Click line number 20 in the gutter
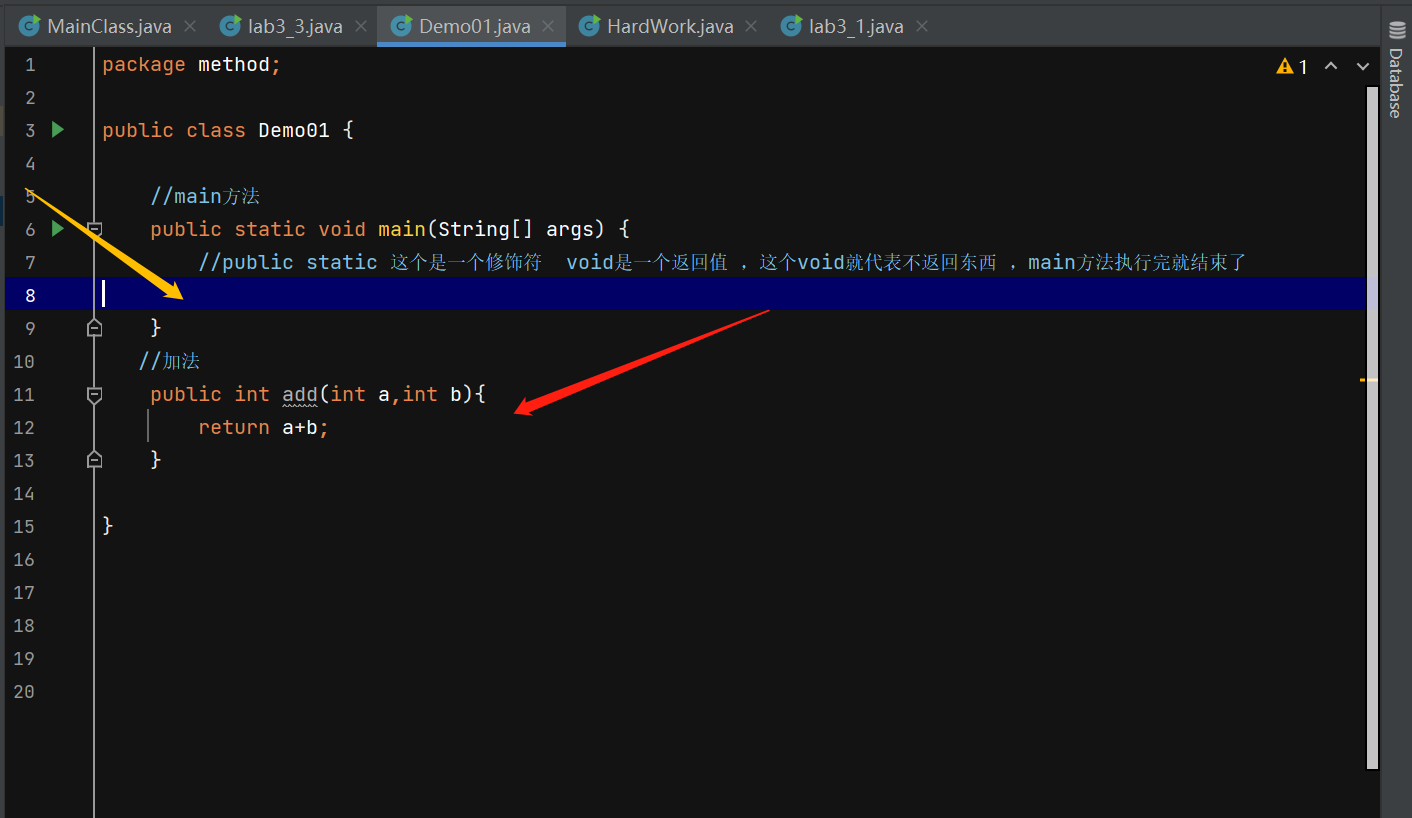1412x818 pixels. point(24,691)
